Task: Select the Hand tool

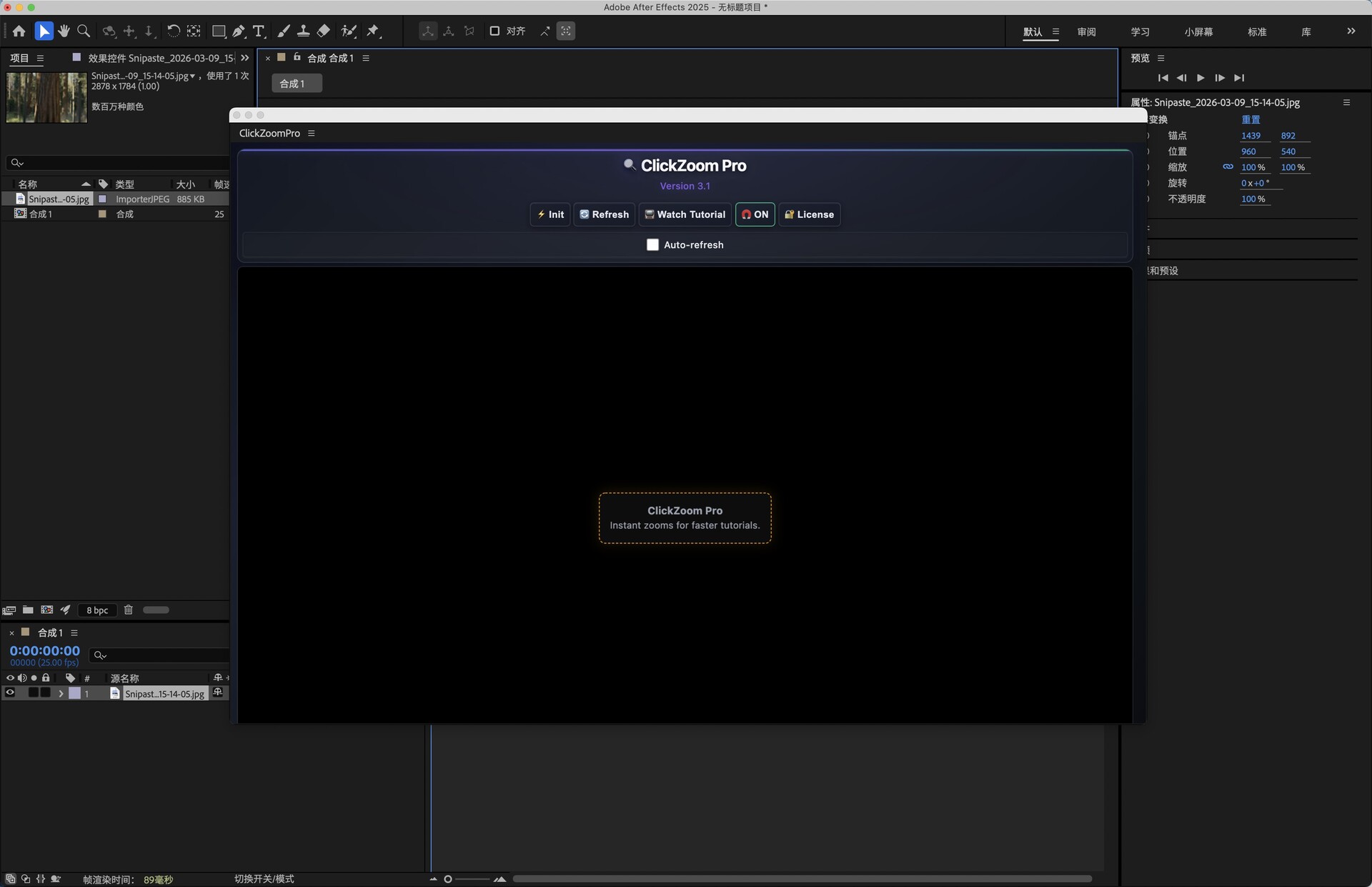Action: 64,31
